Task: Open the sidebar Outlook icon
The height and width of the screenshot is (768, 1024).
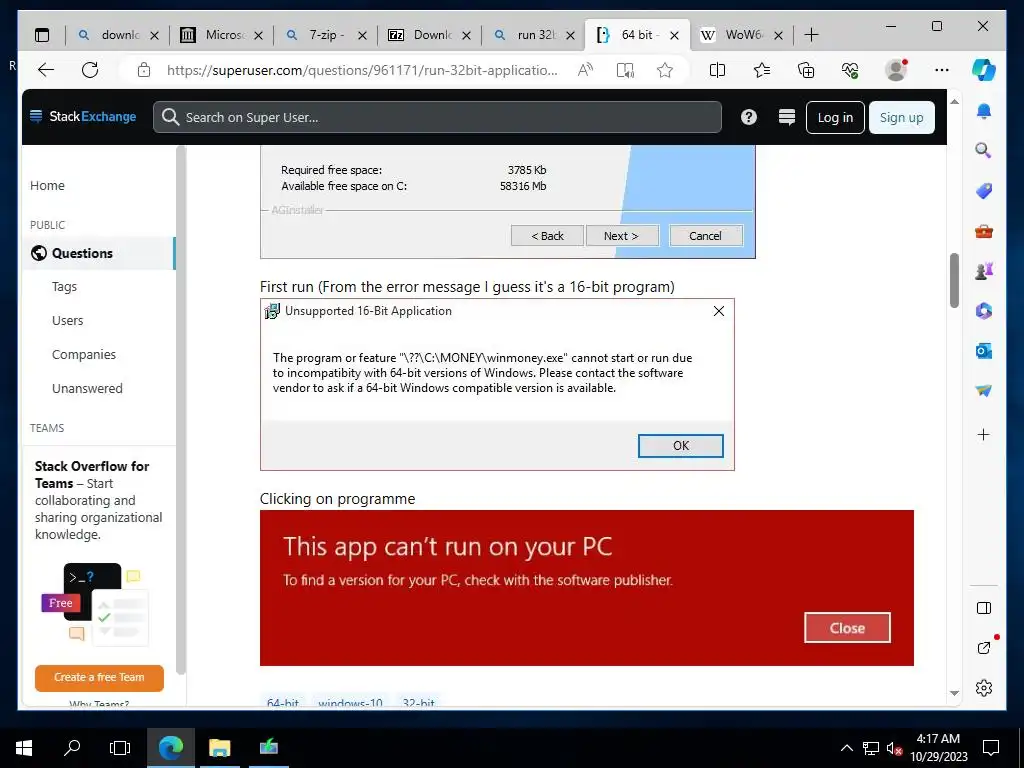Action: (x=984, y=351)
